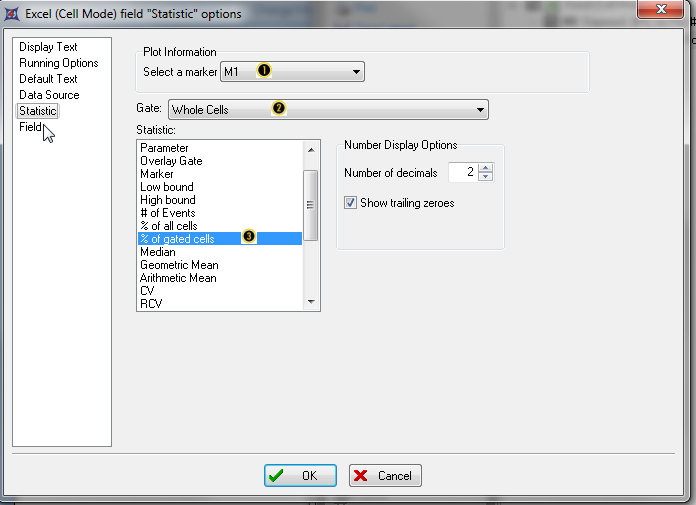Select Median statistic
Image resolution: width=696 pixels, height=505 pixels.
(220, 252)
